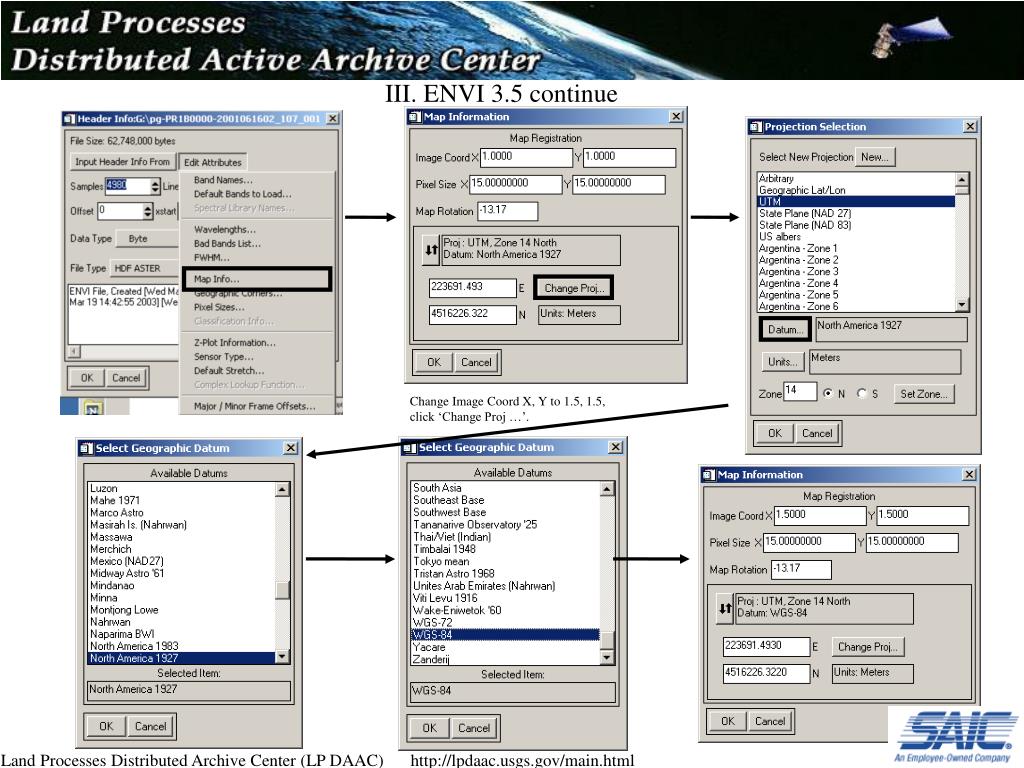Choose Band Names... from Edit Attributes menu
This screenshot has width=1024, height=768.
[x=223, y=180]
